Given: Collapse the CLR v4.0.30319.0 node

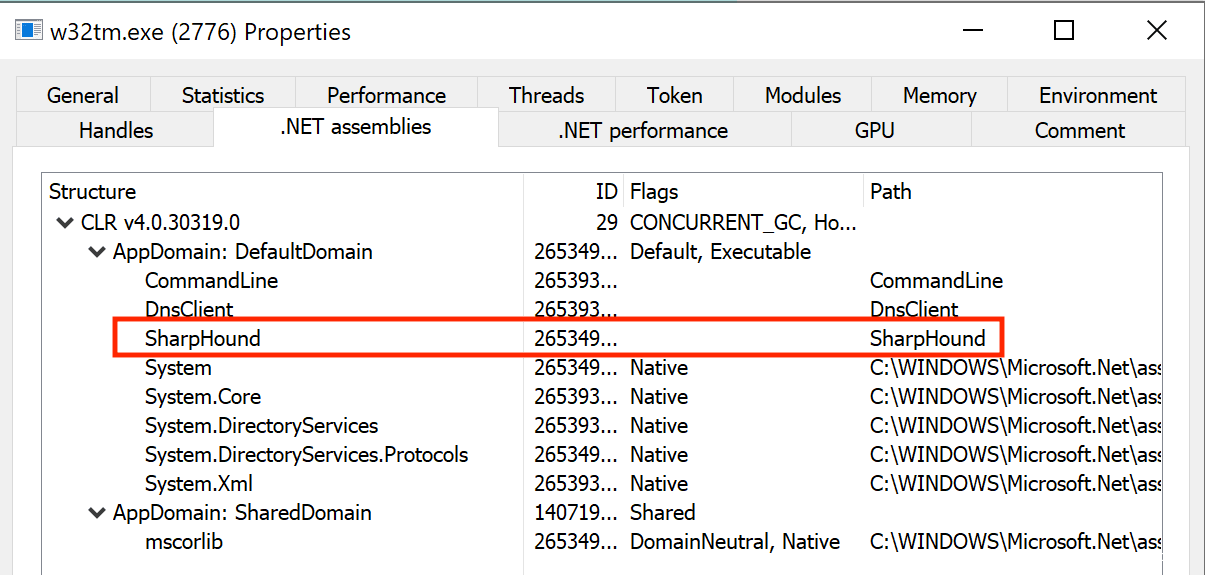Looking at the screenshot, I should [65, 223].
